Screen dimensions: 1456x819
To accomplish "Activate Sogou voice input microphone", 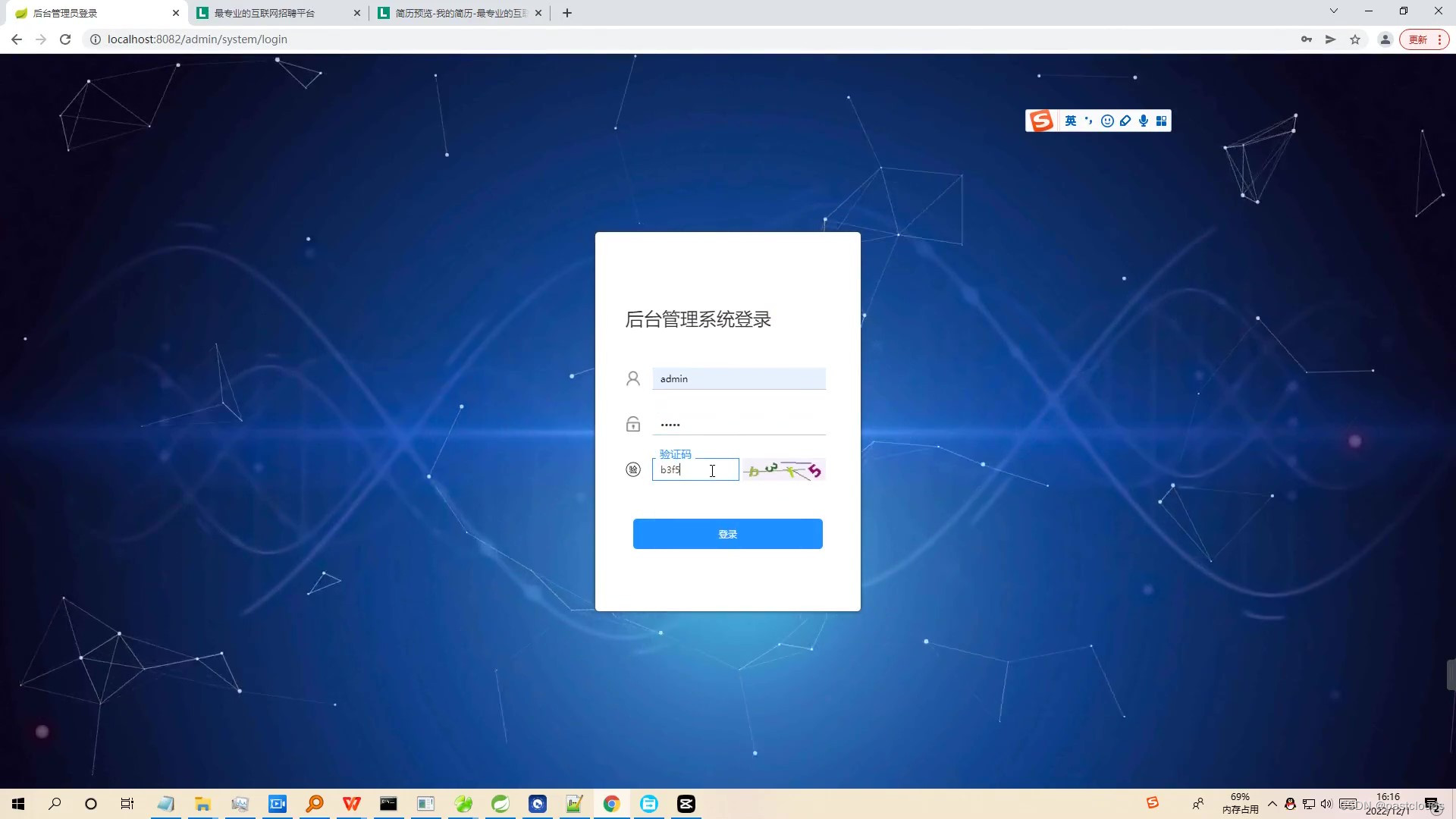I will pyautogui.click(x=1143, y=120).
